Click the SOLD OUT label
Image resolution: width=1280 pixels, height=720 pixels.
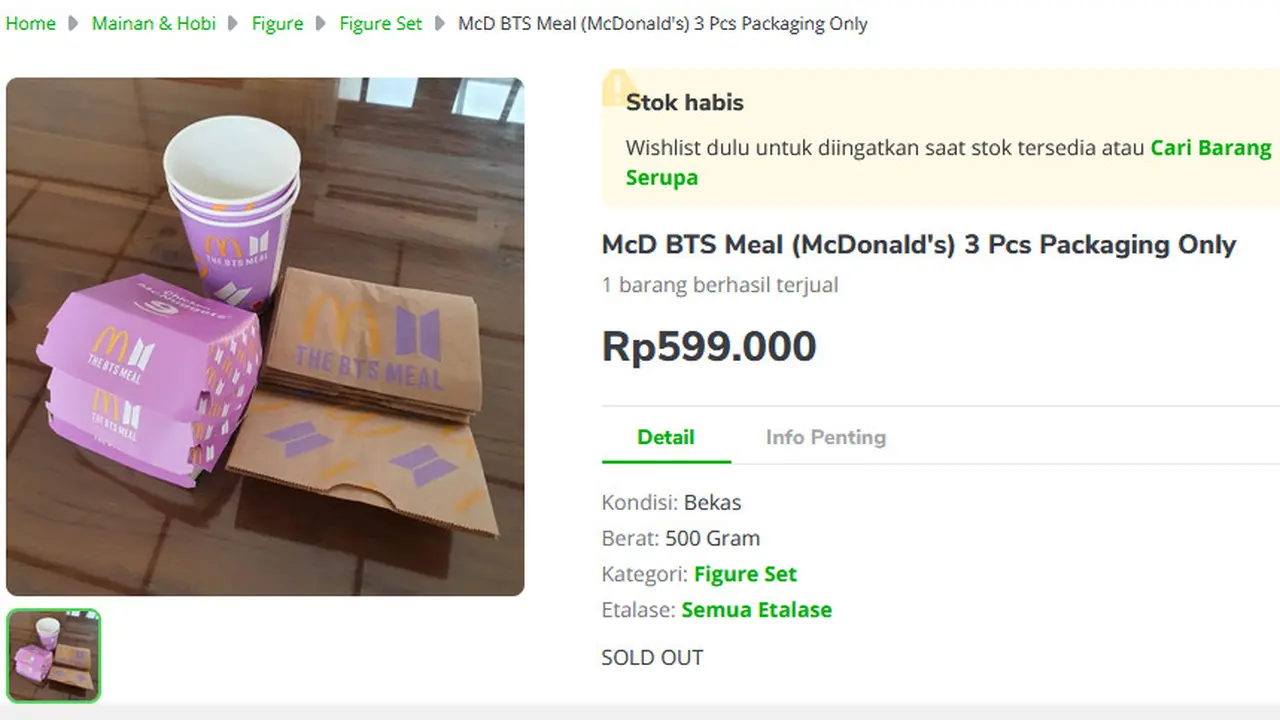pos(652,657)
